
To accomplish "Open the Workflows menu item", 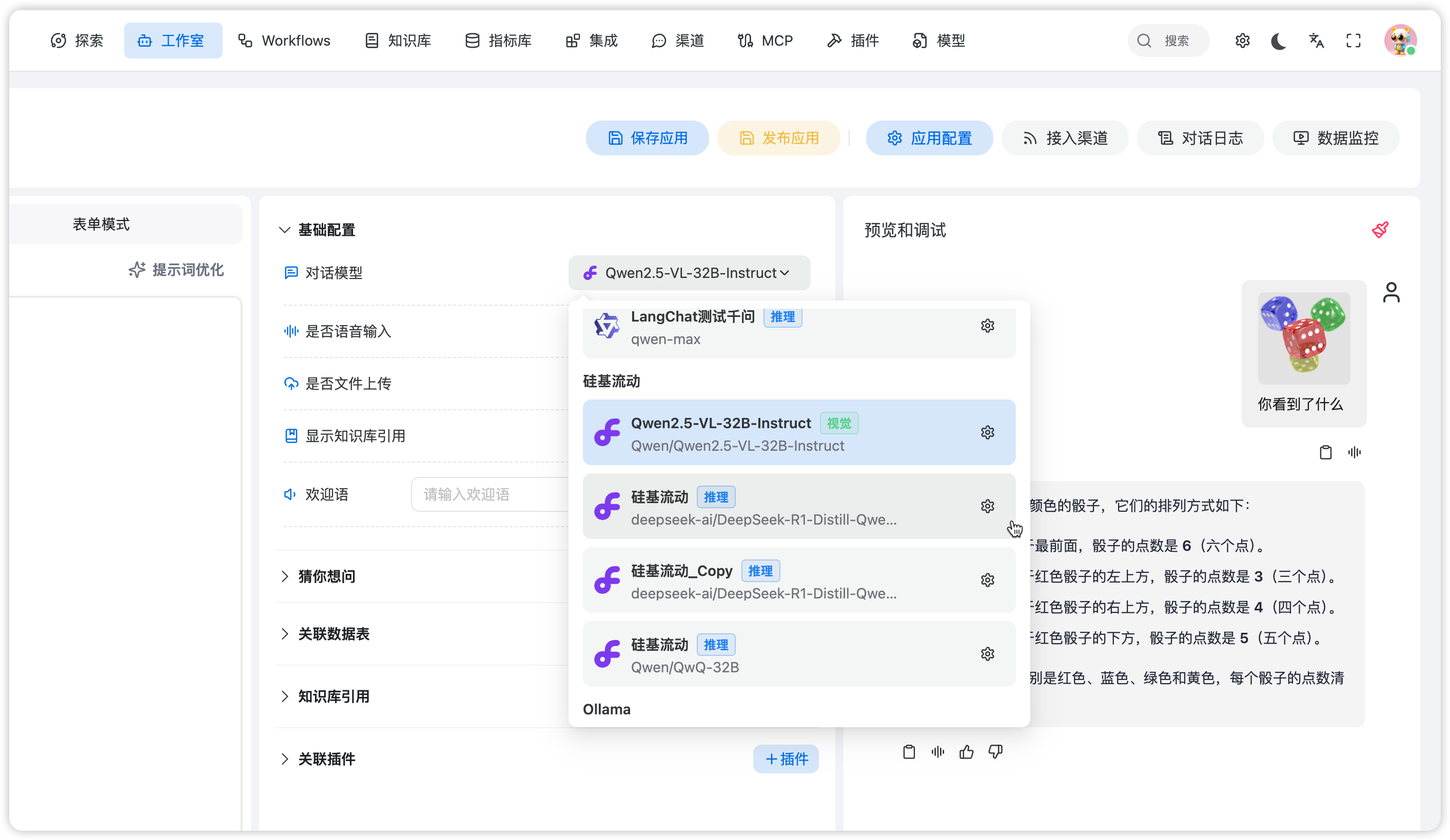I will (284, 41).
